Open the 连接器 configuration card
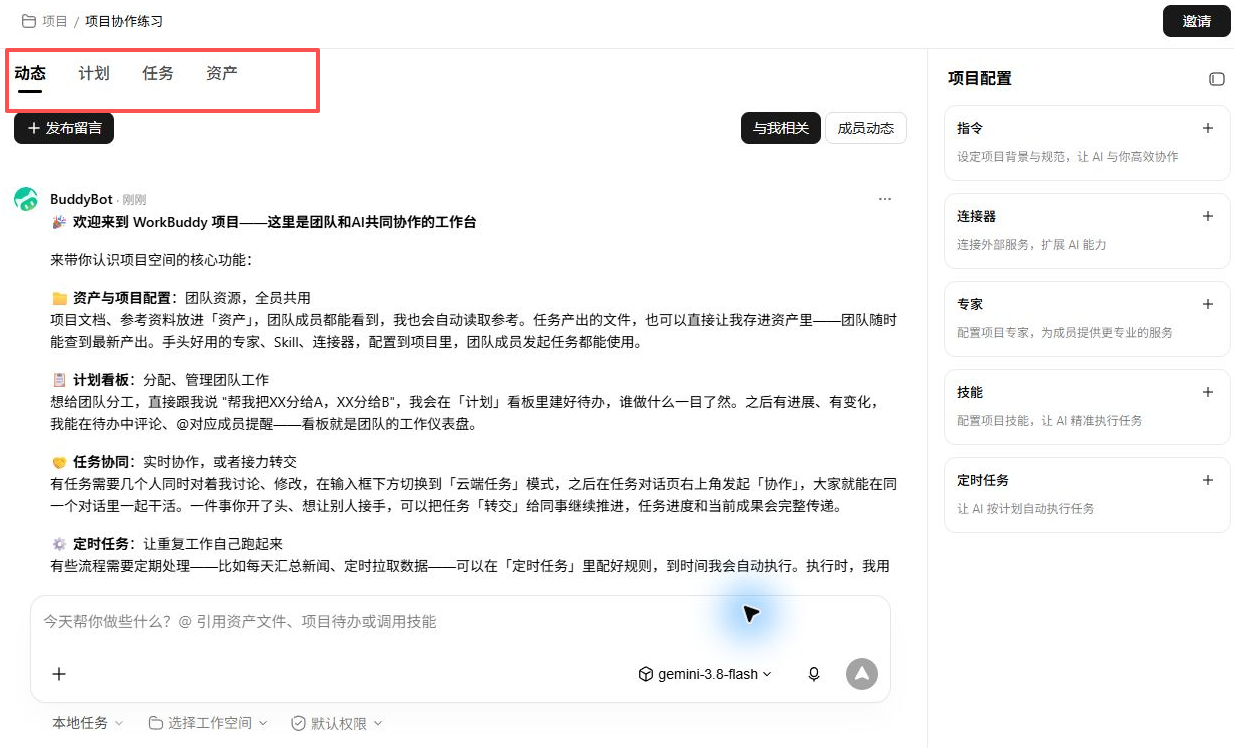 [1087, 230]
